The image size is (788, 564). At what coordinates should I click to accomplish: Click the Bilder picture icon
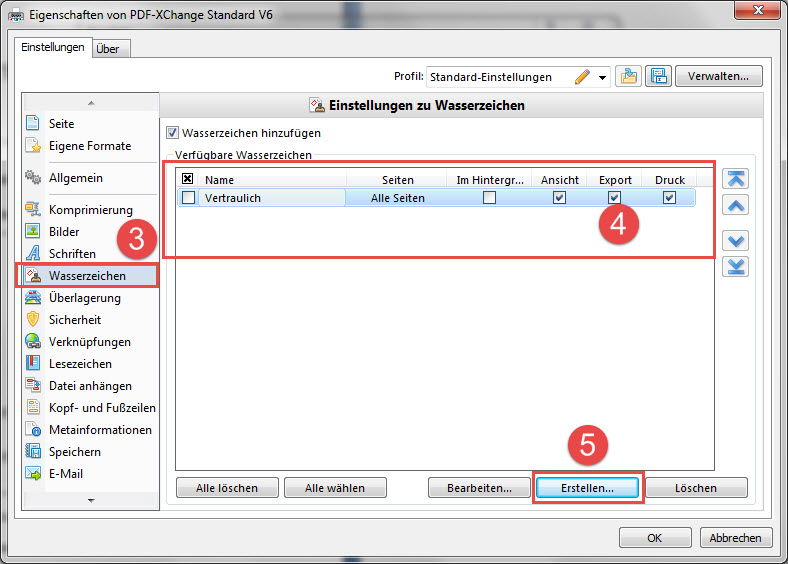pyautogui.click(x=33, y=231)
